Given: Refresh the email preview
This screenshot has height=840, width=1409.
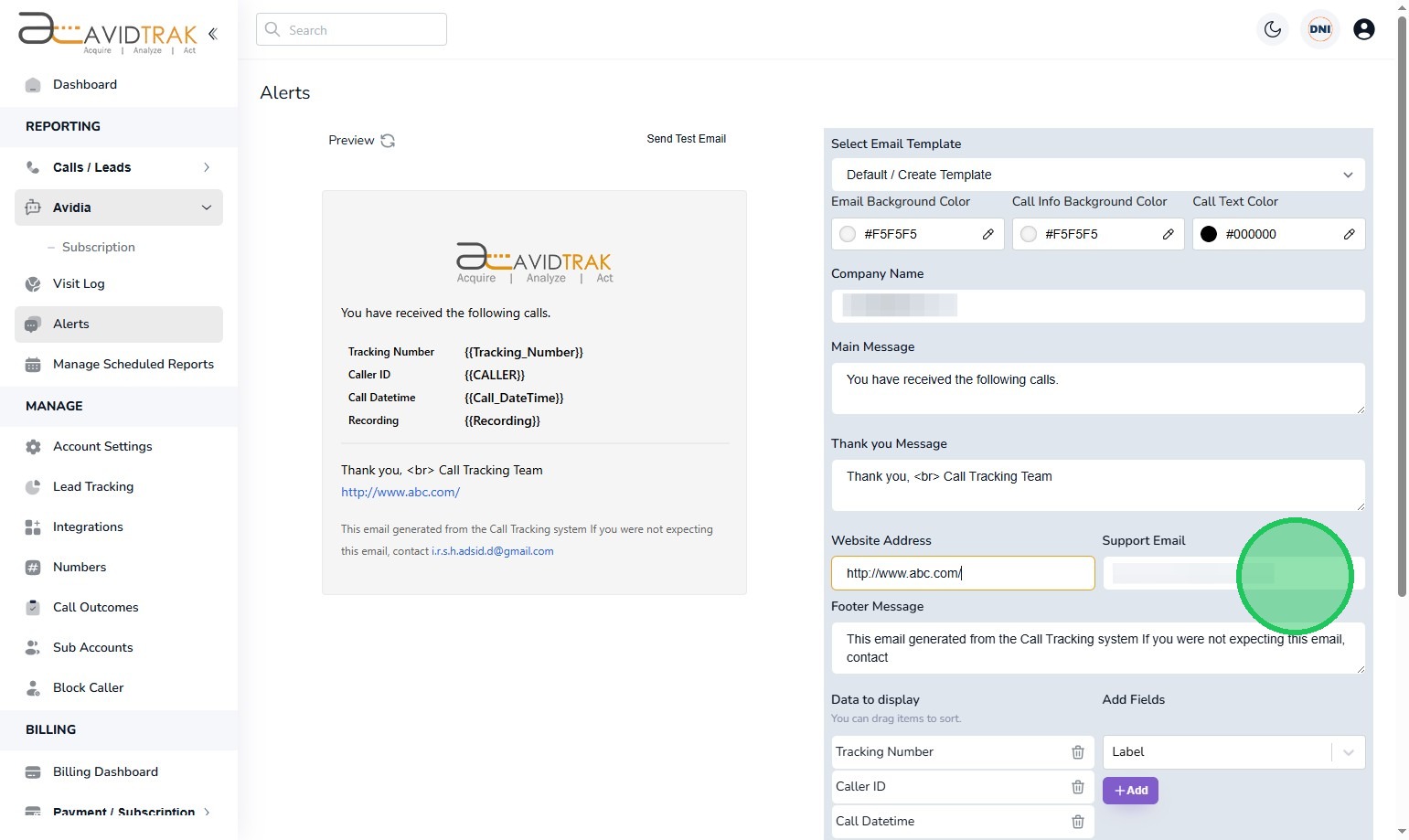Looking at the screenshot, I should point(388,141).
